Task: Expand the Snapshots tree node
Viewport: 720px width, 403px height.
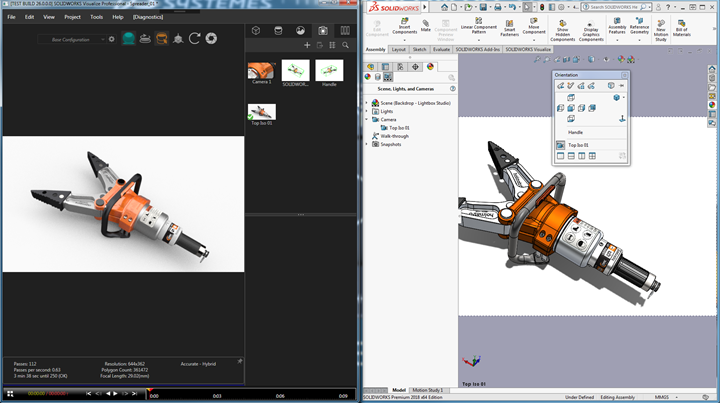Action: 367,144
